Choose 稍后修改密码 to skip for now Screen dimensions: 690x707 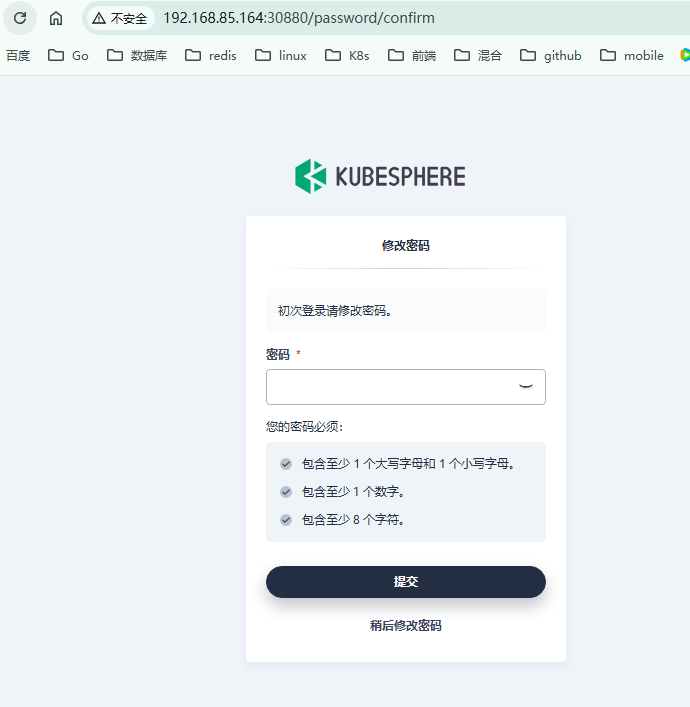click(x=405, y=625)
